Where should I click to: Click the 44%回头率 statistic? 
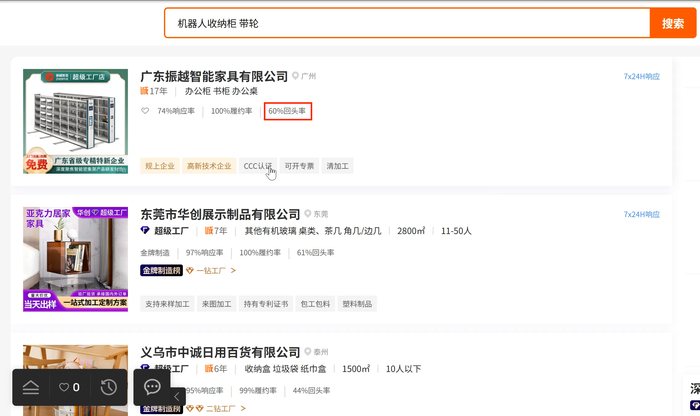[311, 391]
